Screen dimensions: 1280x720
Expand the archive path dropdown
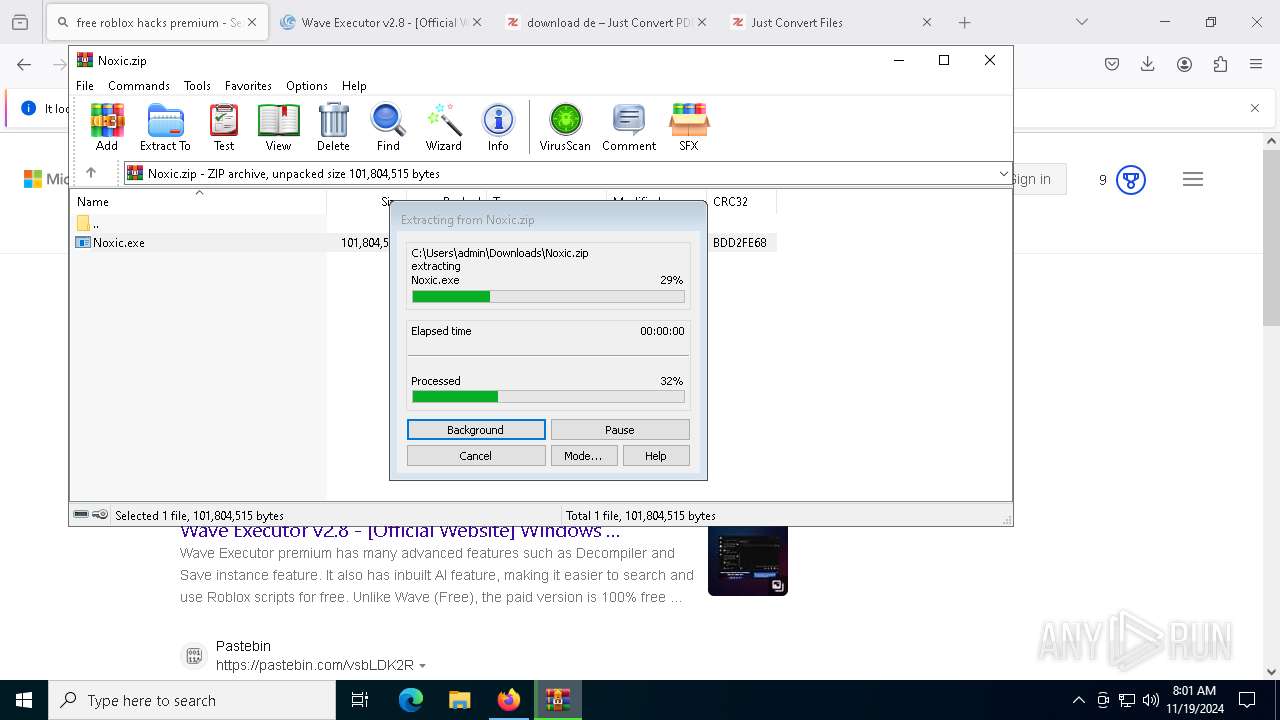[1003, 174]
